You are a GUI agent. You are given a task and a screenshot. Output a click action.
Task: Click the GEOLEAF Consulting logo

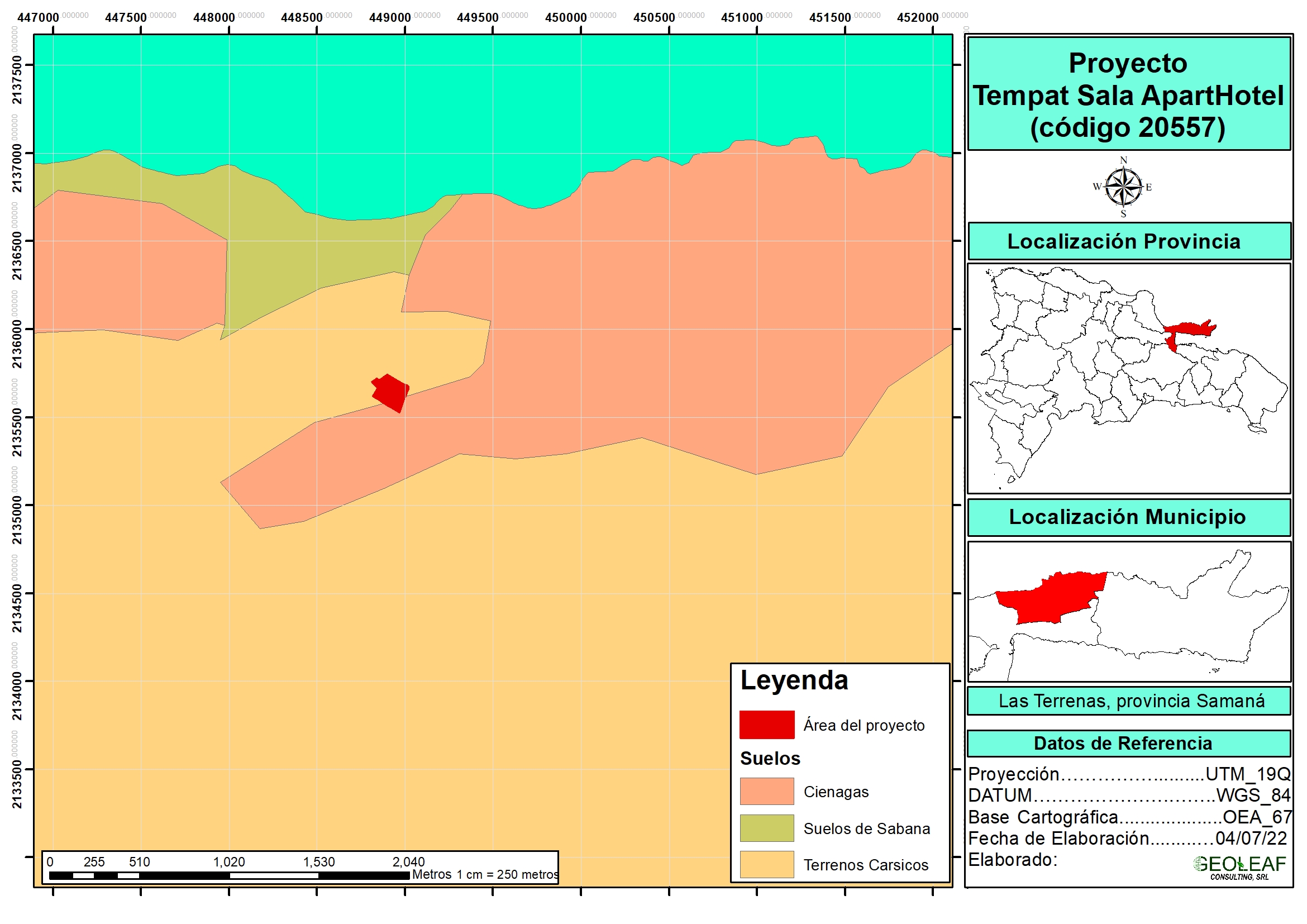(1239, 866)
